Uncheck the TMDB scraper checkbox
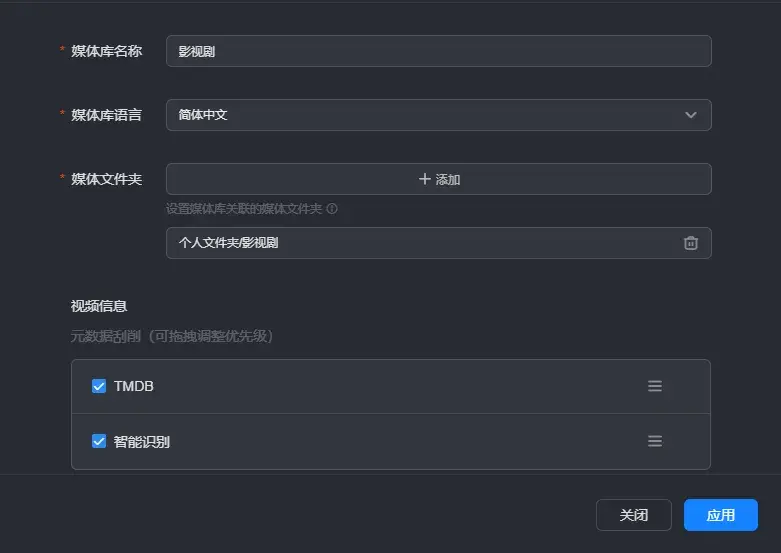 coord(99,386)
